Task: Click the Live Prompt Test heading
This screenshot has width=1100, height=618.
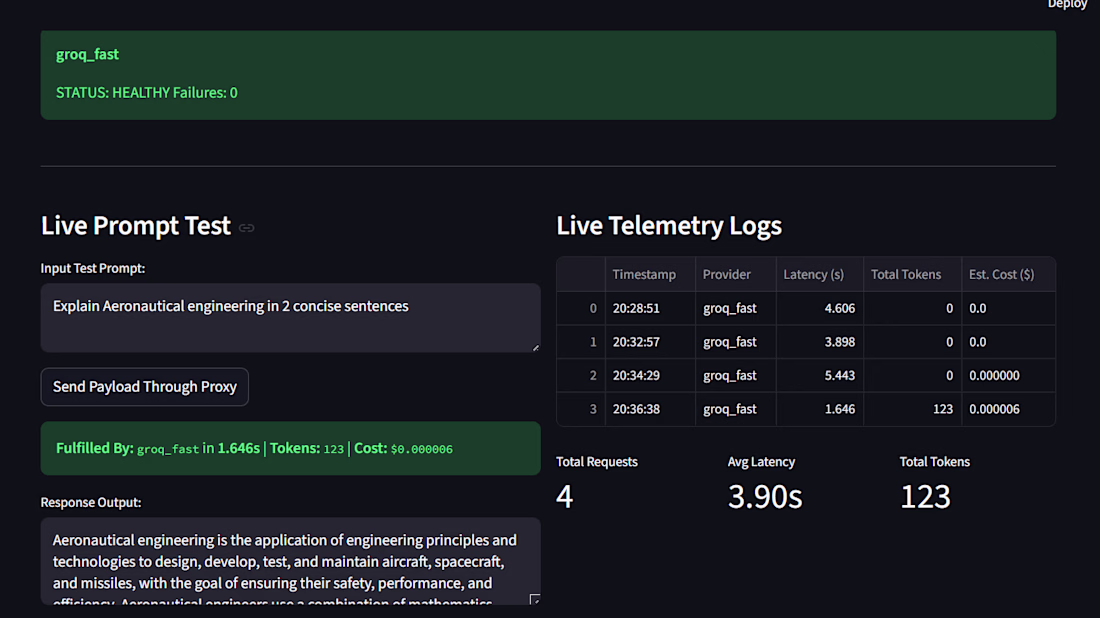Action: [135, 225]
